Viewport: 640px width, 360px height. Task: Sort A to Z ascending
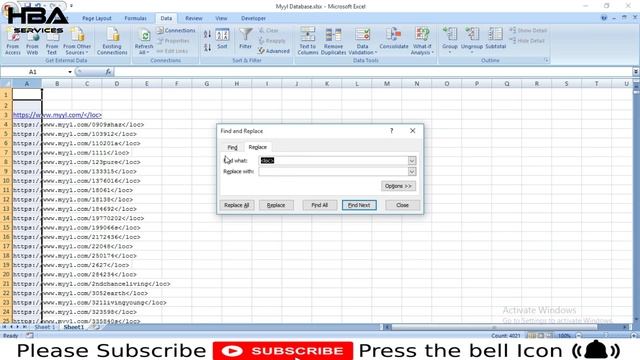point(207,34)
